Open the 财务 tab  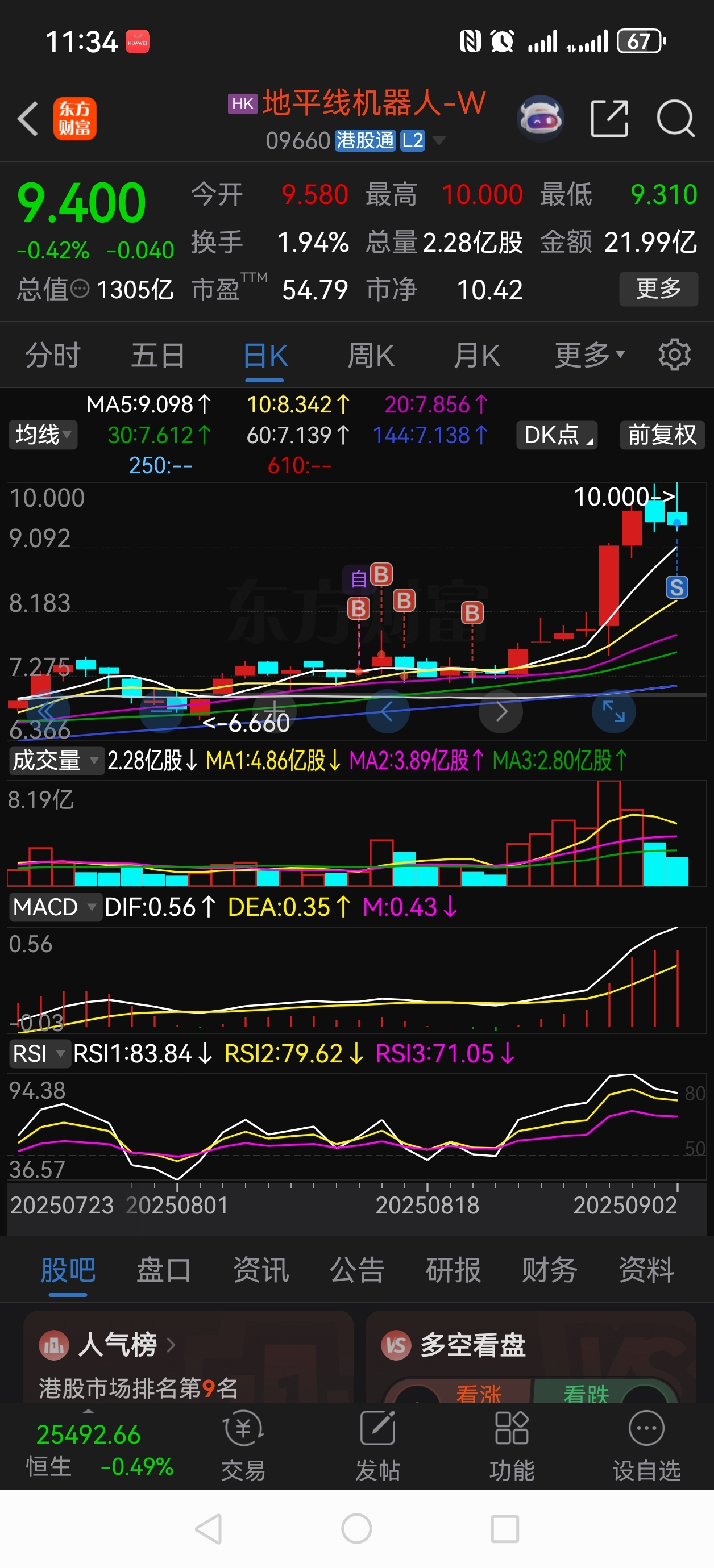(550, 1270)
